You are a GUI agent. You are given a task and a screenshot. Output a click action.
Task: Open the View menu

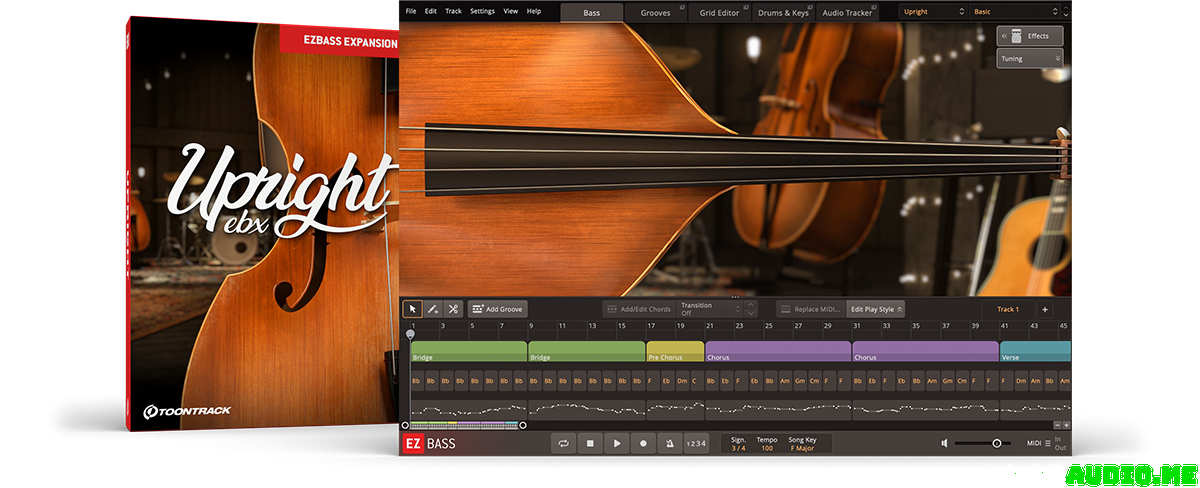[x=511, y=11]
